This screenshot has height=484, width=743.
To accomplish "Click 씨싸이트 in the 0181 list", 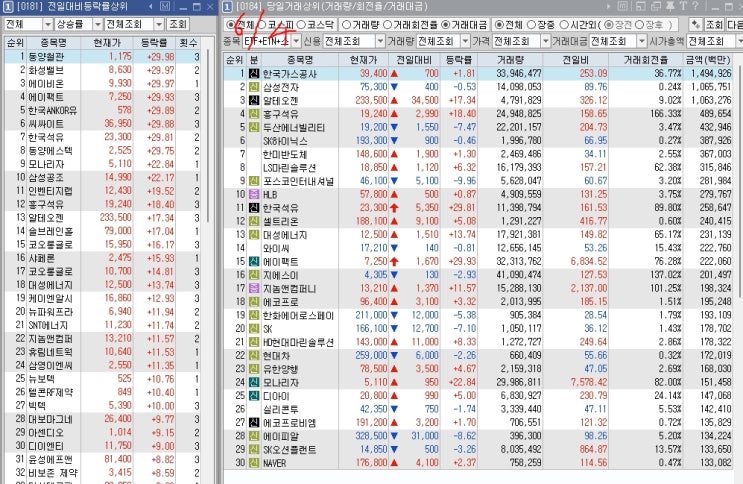I will [x=46, y=124].
